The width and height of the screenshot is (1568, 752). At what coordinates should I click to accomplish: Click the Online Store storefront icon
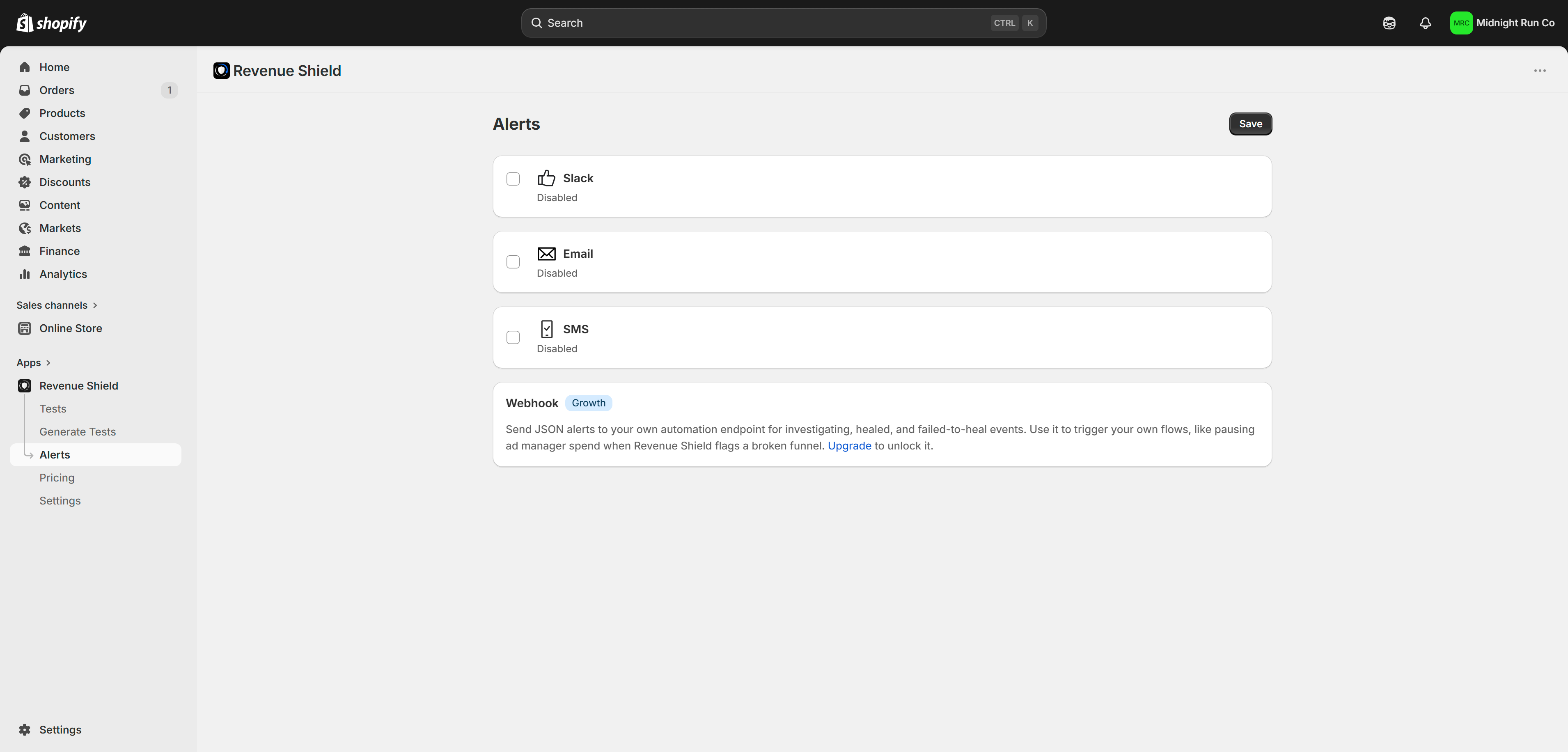coord(24,328)
